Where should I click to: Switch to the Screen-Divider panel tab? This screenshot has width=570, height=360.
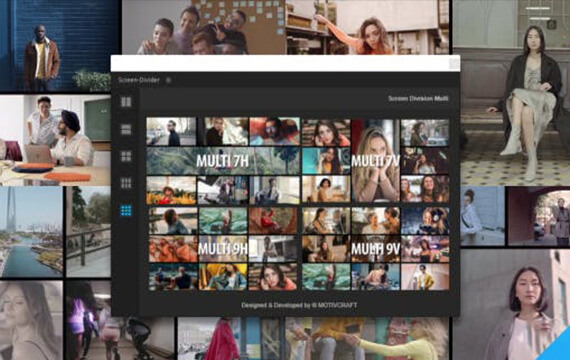tap(139, 80)
